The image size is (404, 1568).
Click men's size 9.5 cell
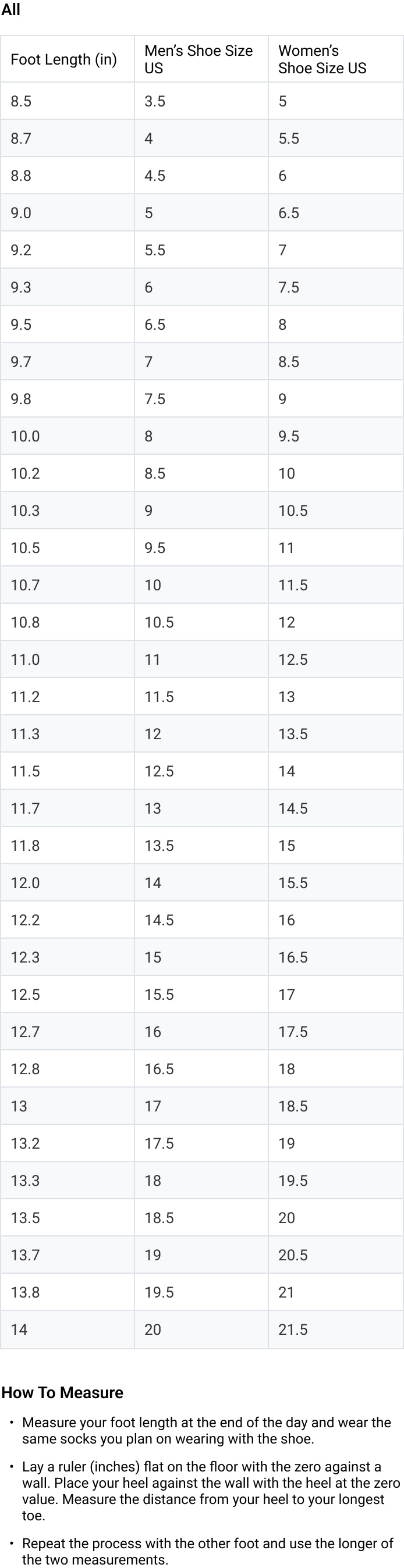pos(201,547)
